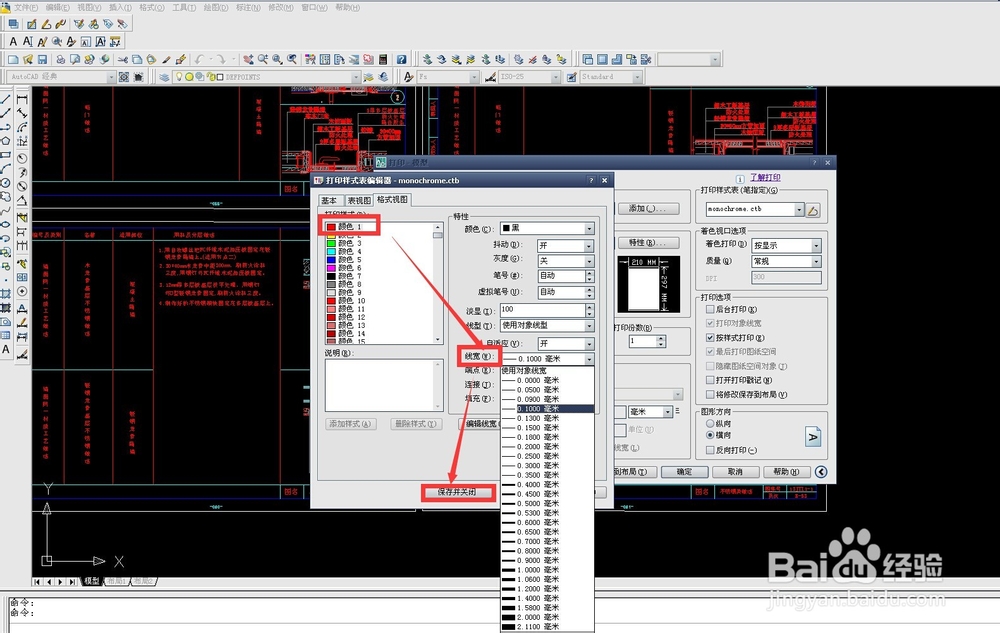The width and height of the screenshot is (1000, 633).
Task: Open 颜色 property dropdown showing 黑
Action: point(547,228)
